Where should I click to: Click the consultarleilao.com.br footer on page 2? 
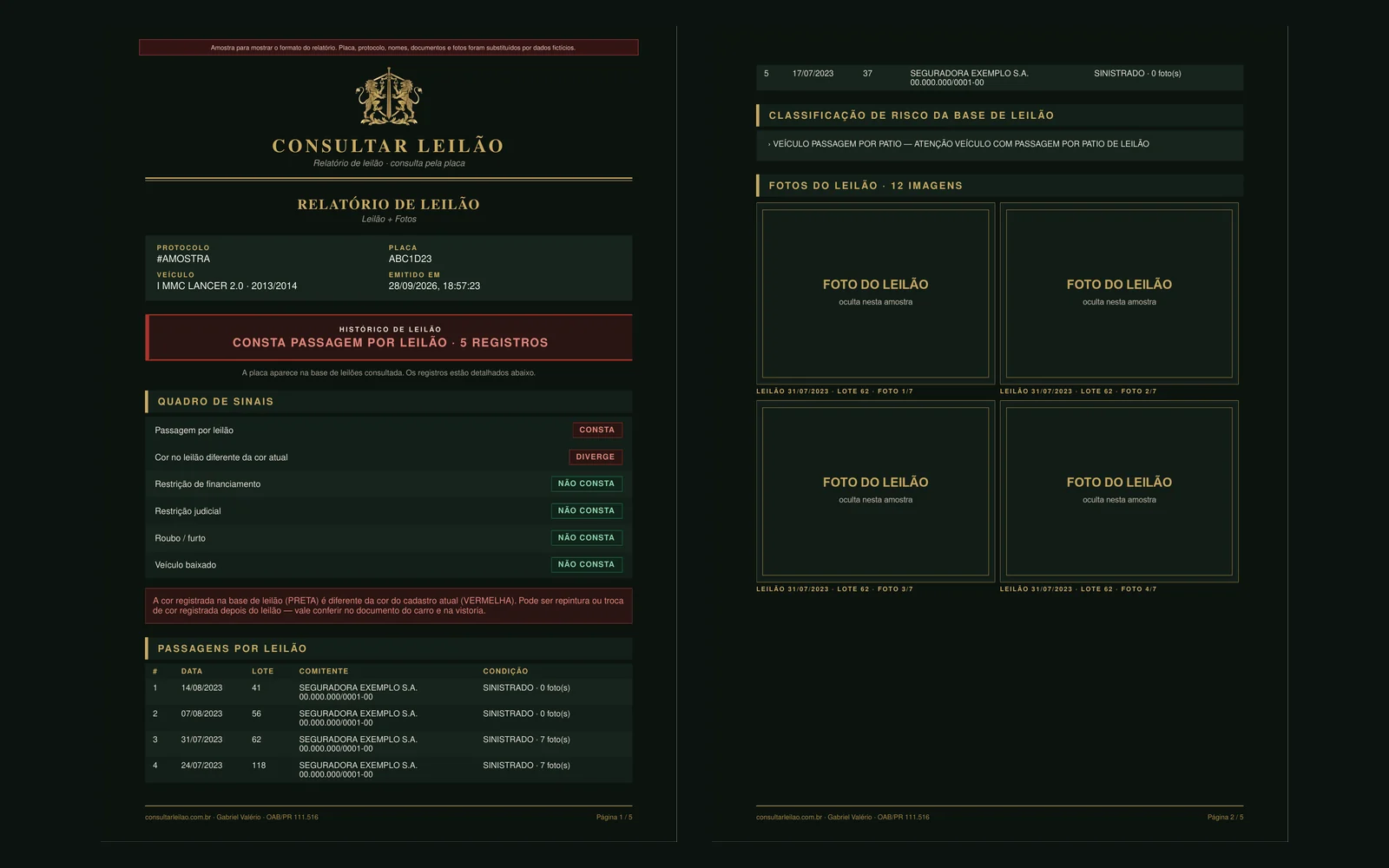pos(843,817)
